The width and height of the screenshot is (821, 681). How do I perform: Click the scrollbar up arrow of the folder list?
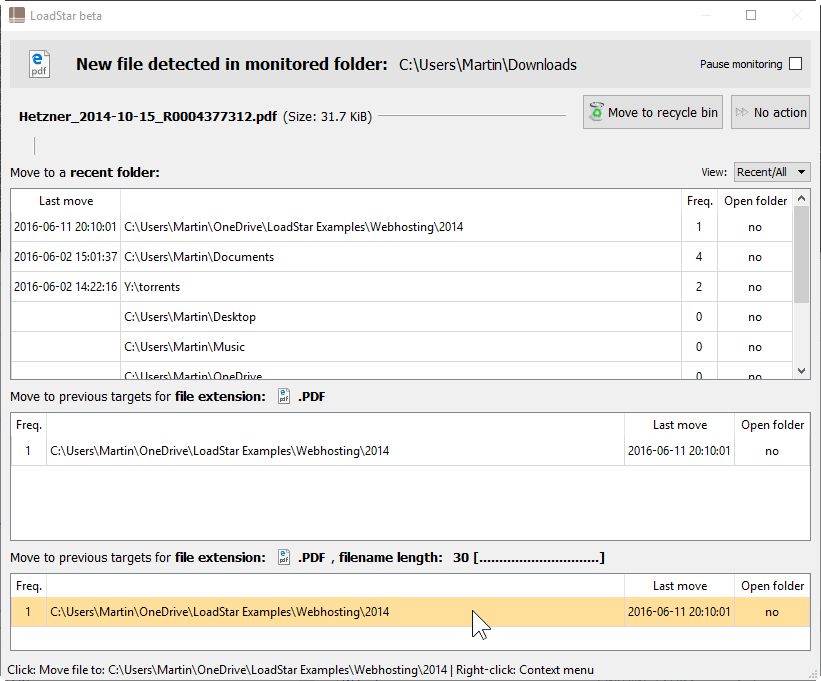pos(802,199)
